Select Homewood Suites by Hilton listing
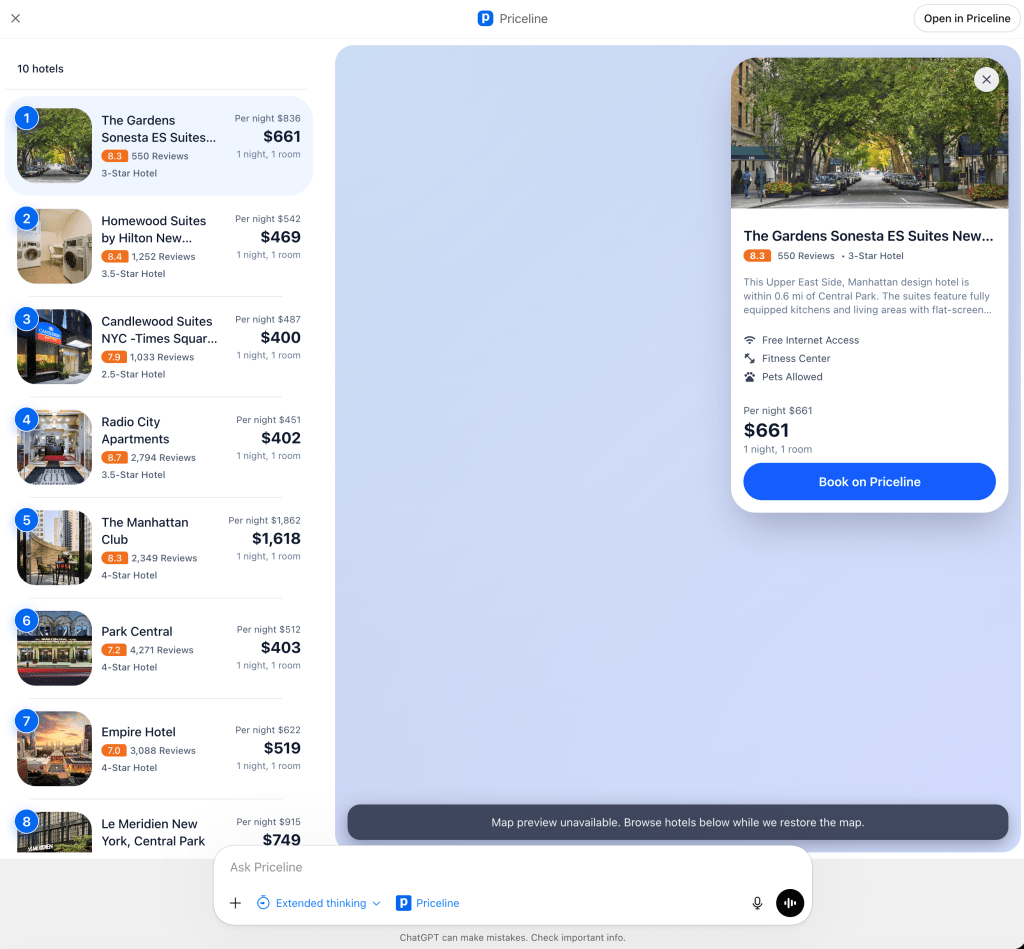The image size is (1024, 949). pyautogui.click(x=160, y=246)
